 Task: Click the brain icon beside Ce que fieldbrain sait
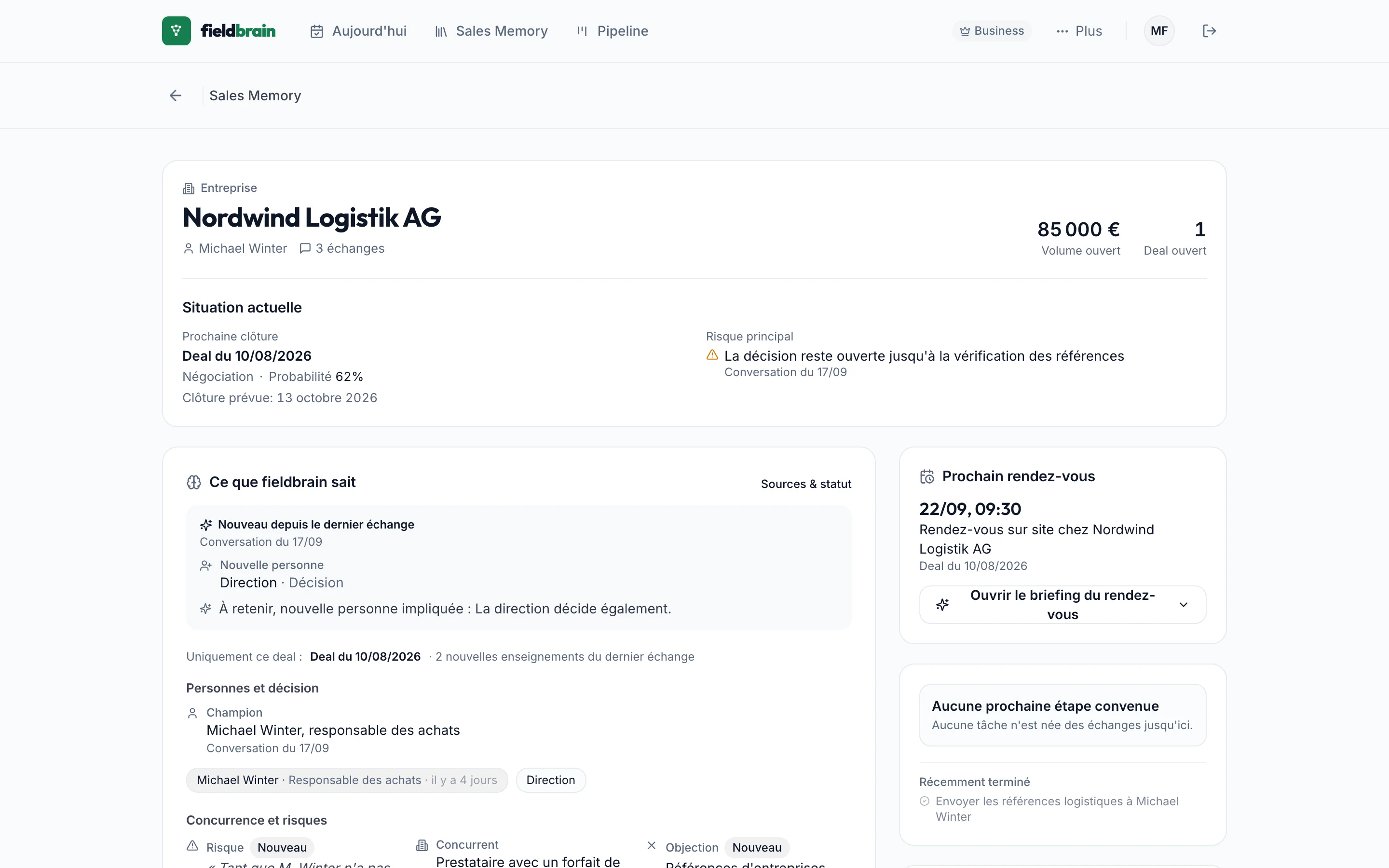click(194, 482)
